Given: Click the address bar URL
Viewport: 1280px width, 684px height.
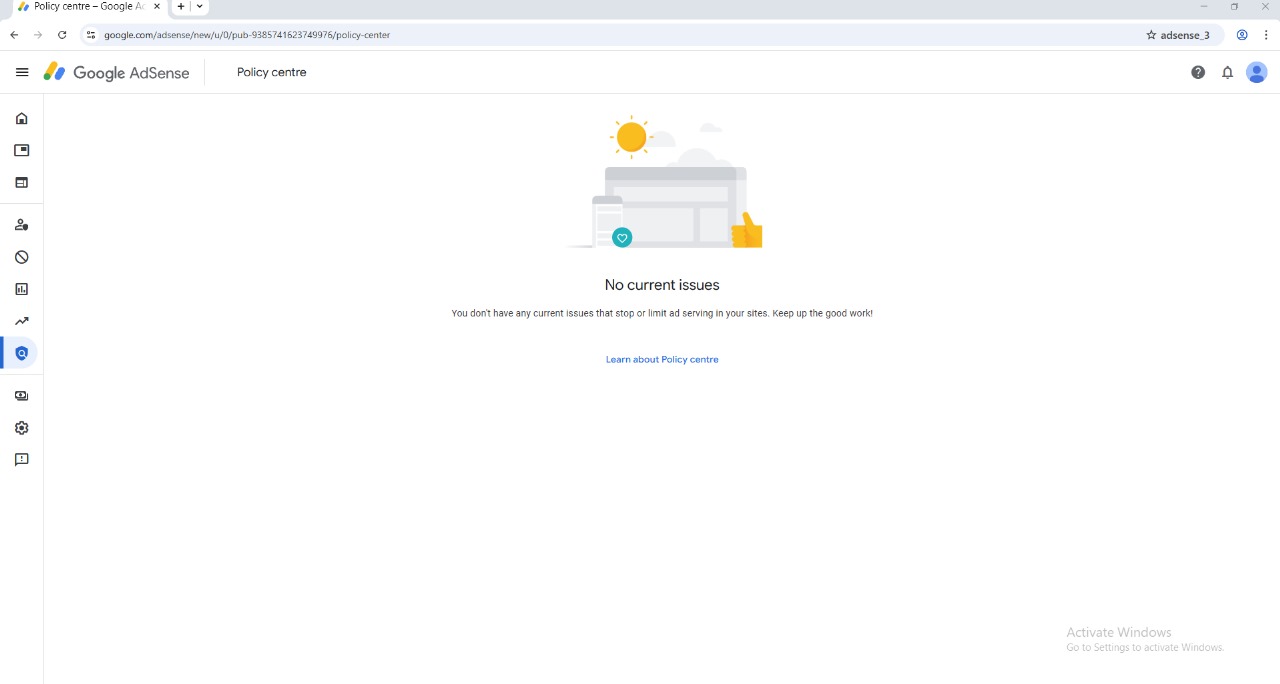Looking at the screenshot, I should pyautogui.click(x=247, y=35).
